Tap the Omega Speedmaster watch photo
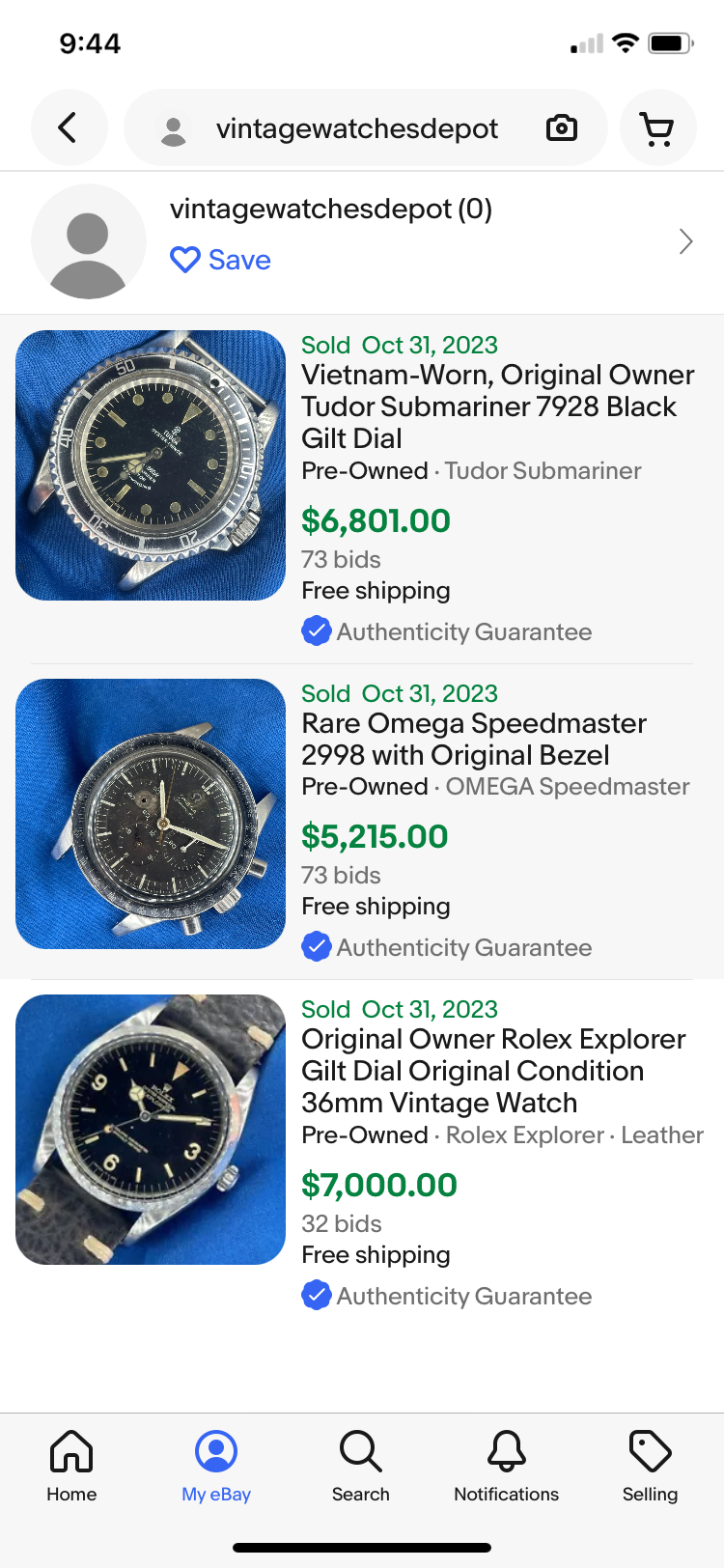Image resolution: width=724 pixels, height=1568 pixels. click(x=151, y=814)
